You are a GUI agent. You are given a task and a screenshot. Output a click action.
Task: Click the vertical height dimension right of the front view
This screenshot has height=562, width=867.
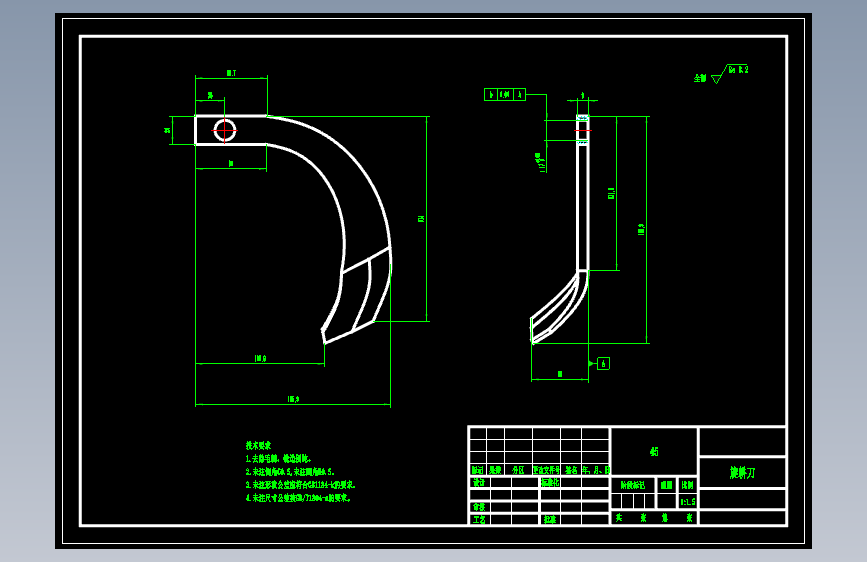coord(423,219)
